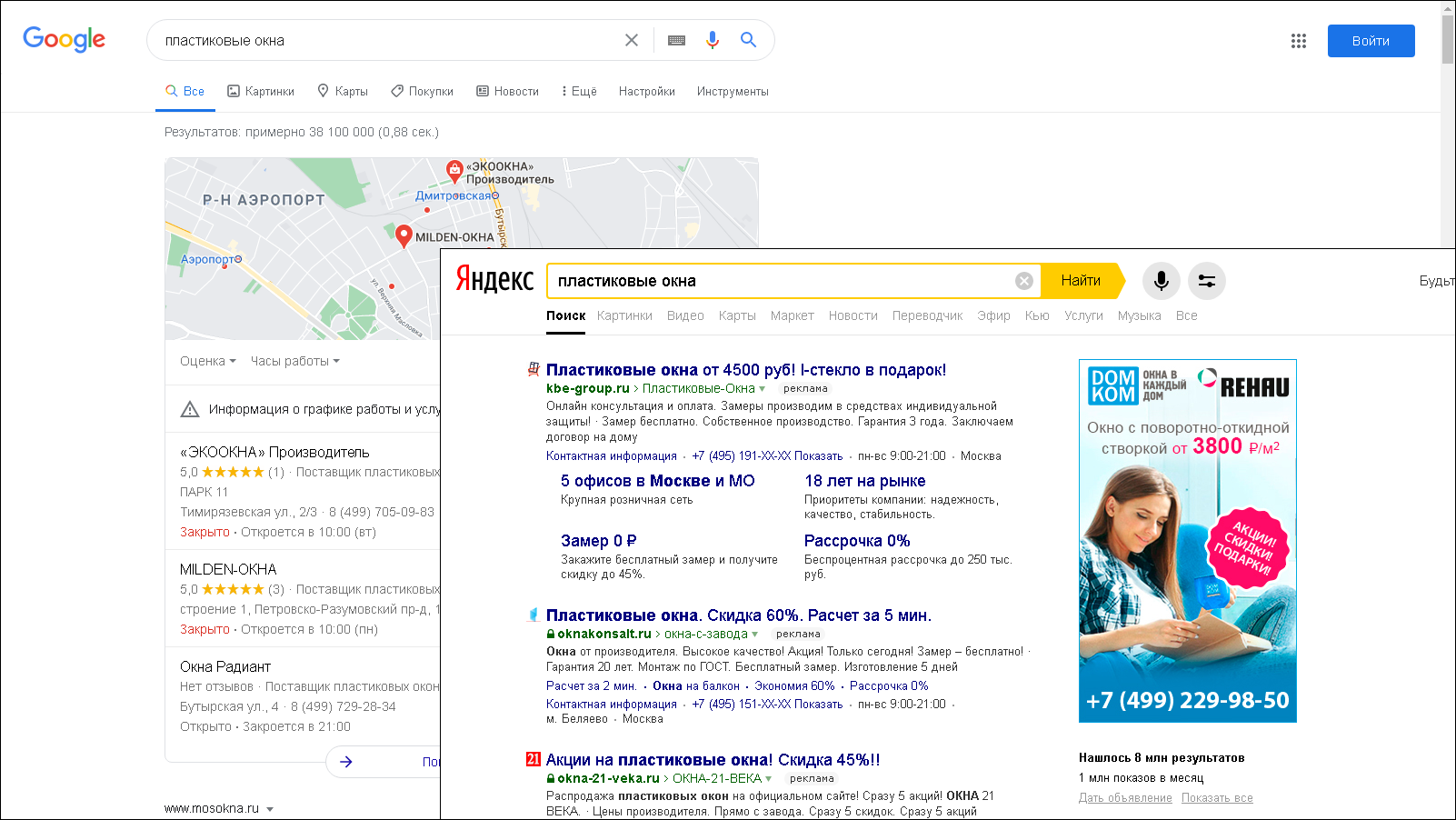Open 'Замер 0 ₽' sitelink
Screen dimensions: 1456x820
[598, 541]
